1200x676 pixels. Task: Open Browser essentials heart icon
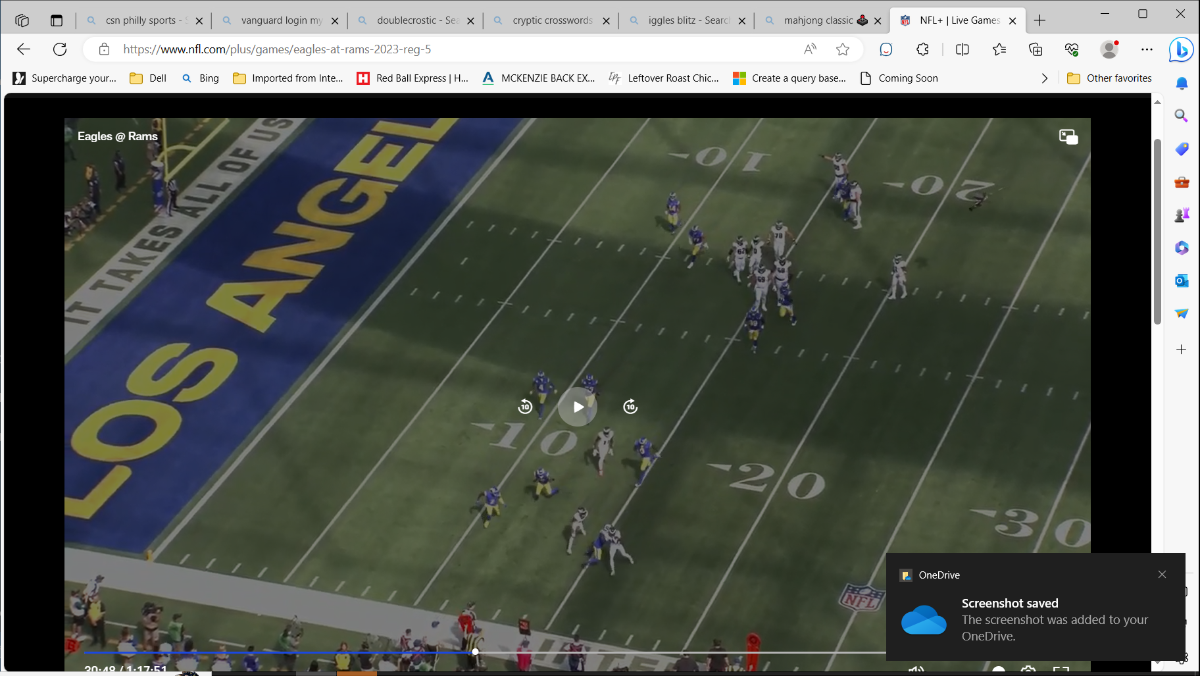pyautogui.click(x=1072, y=49)
